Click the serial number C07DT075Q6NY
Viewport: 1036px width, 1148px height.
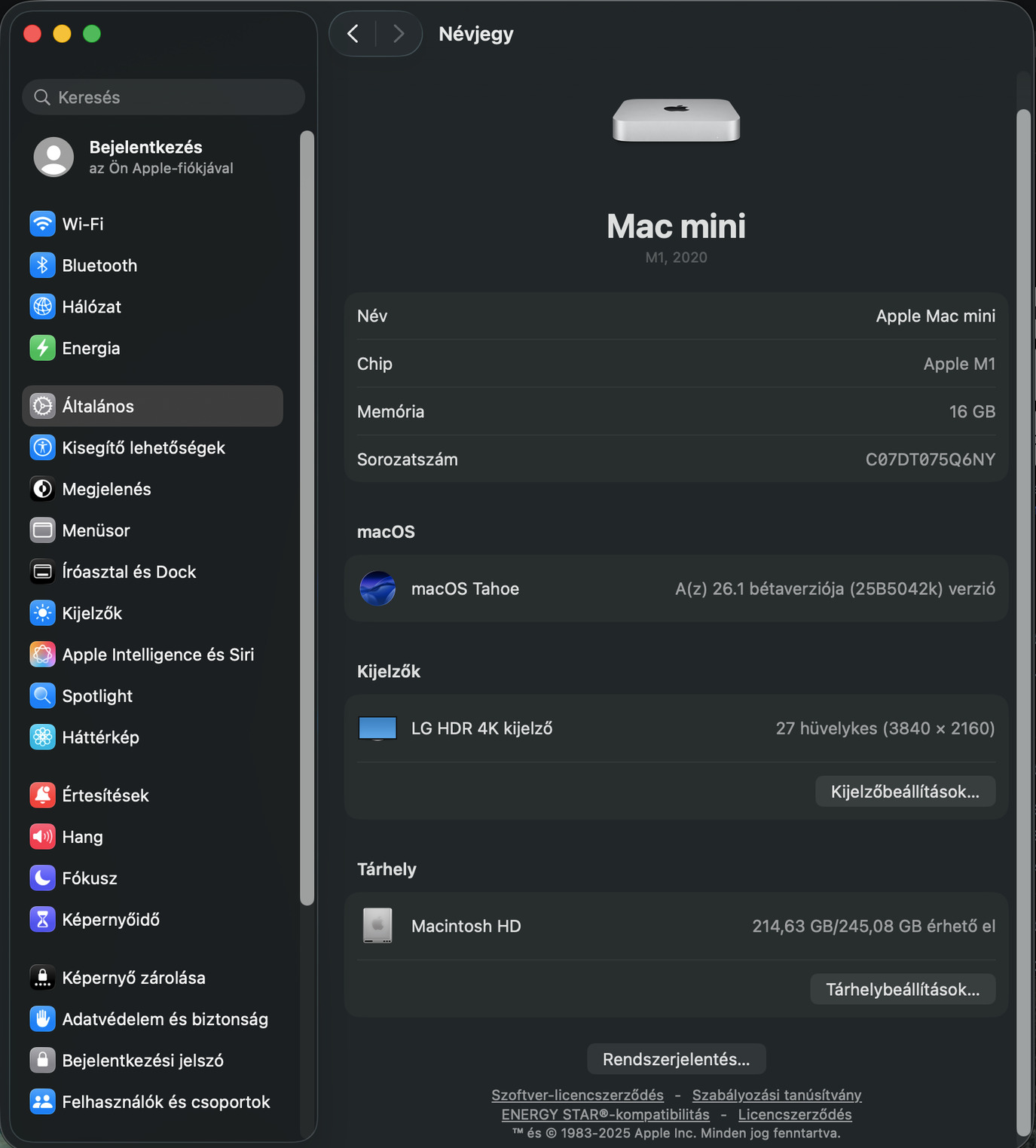tap(931, 460)
